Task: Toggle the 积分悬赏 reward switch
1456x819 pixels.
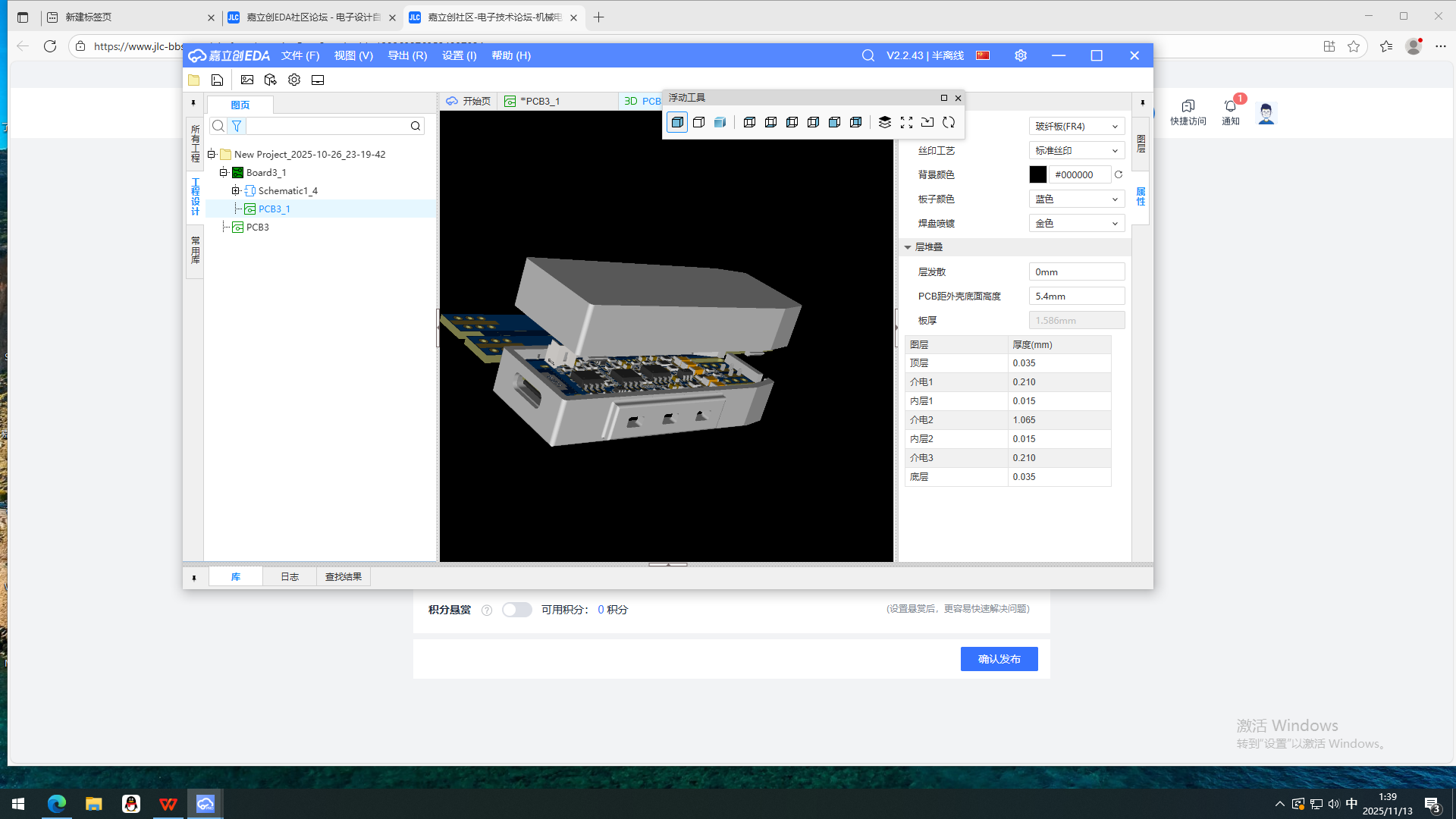Action: (517, 610)
